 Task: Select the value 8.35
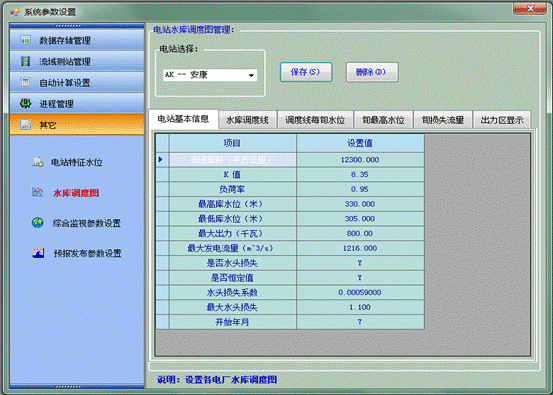(360, 175)
